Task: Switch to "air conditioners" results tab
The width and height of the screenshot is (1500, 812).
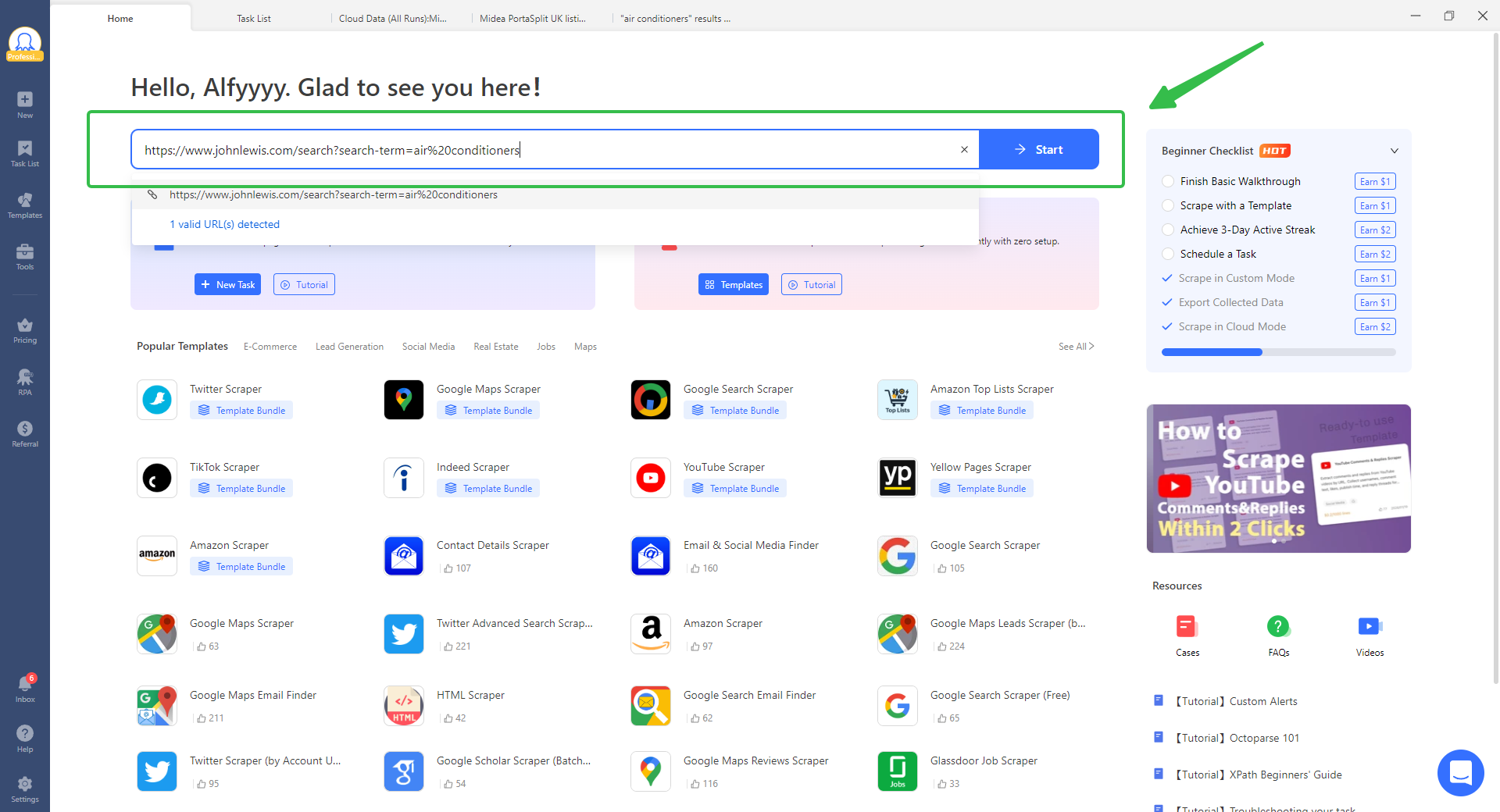Action: click(676, 18)
